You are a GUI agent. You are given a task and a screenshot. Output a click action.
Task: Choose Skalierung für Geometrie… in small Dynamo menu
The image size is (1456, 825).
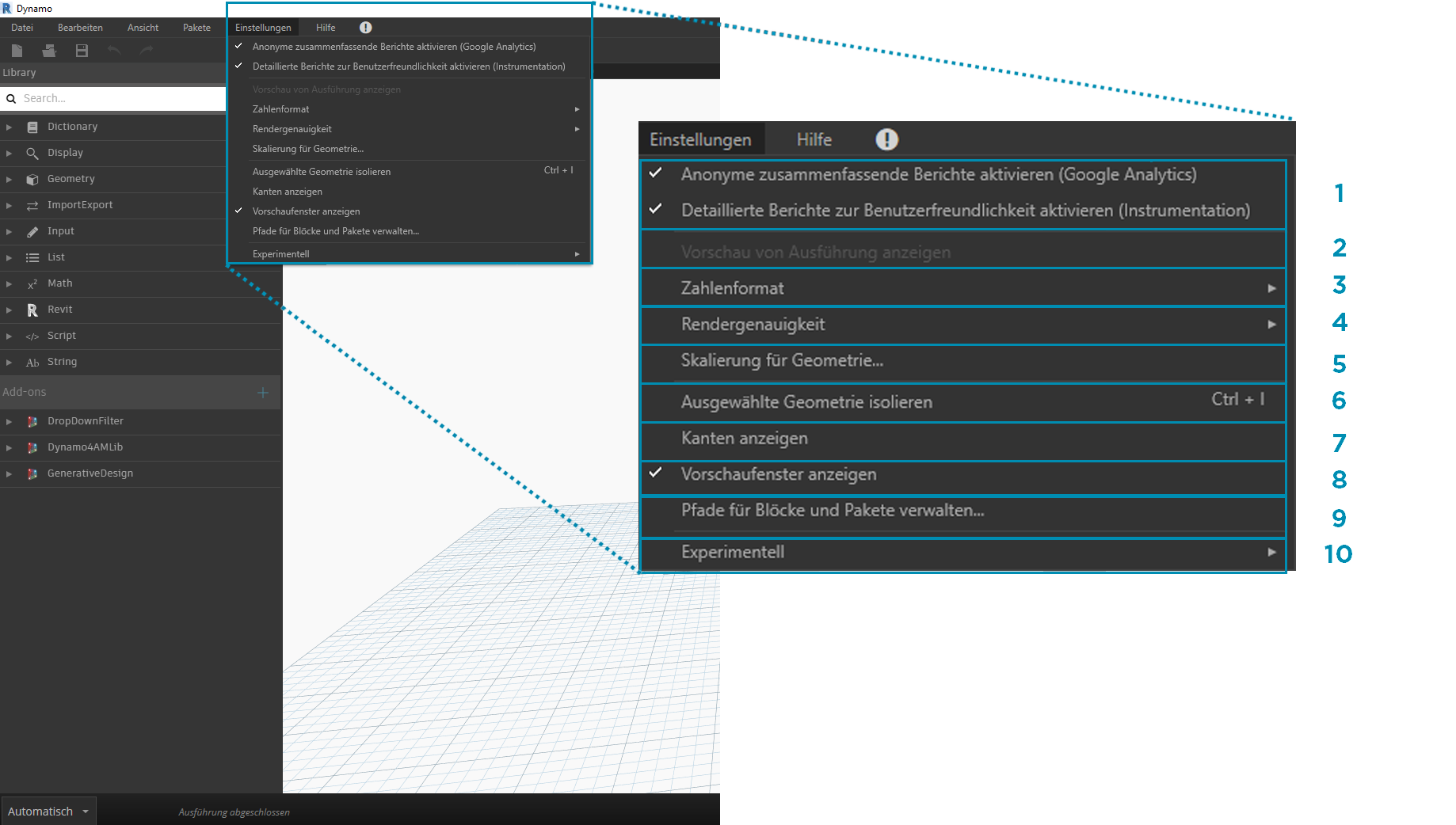(410, 149)
